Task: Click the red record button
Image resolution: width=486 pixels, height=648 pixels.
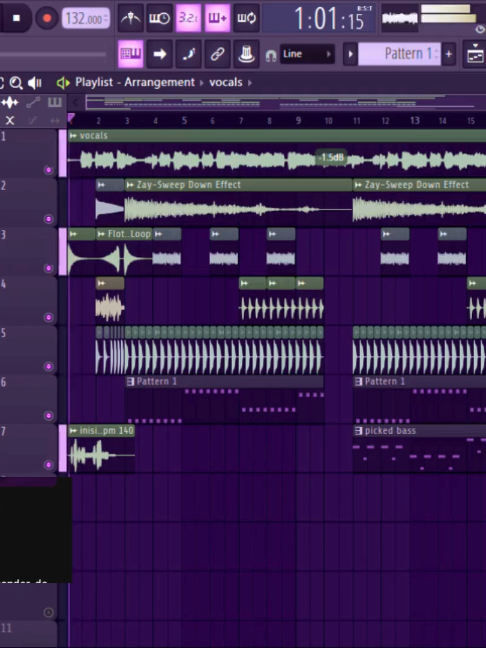Action: tap(47, 18)
